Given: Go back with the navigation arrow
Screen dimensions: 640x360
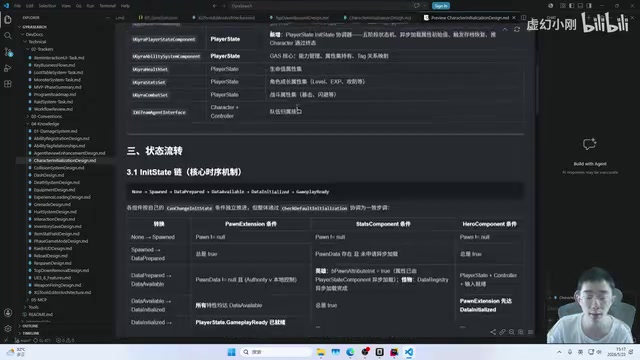Looking at the screenshot, I should point(215,6).
